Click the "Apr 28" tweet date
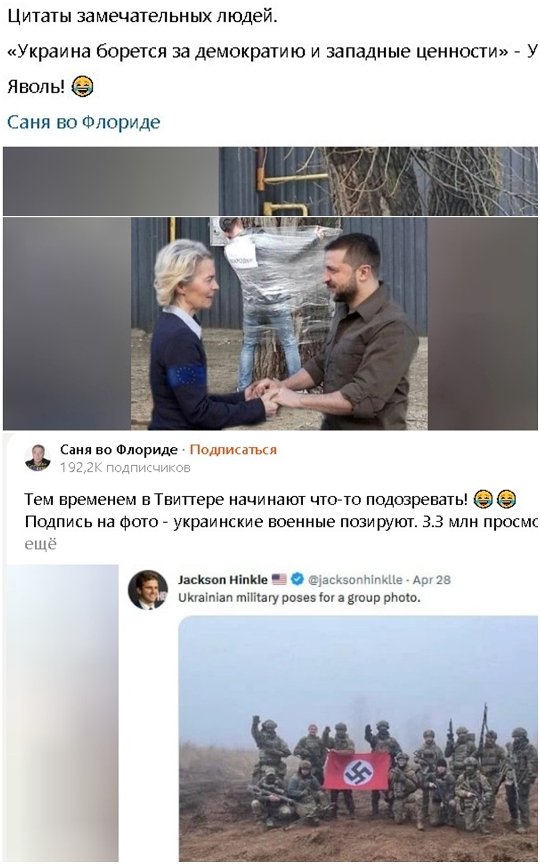This screenshot has height=864, width=540. (x=431, y=580)
